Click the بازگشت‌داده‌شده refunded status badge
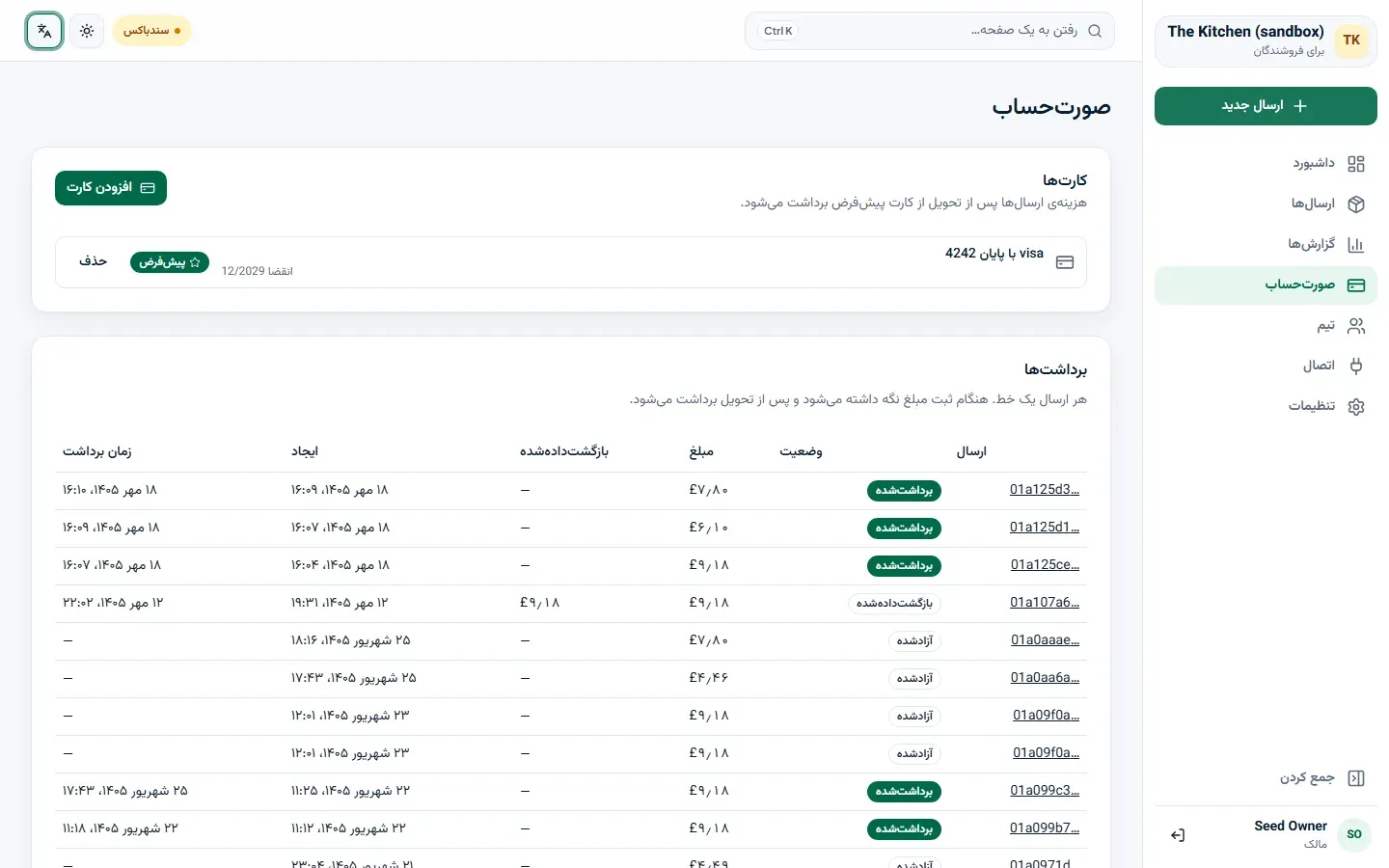1389x868 pixels. click(x=894, y=604)
